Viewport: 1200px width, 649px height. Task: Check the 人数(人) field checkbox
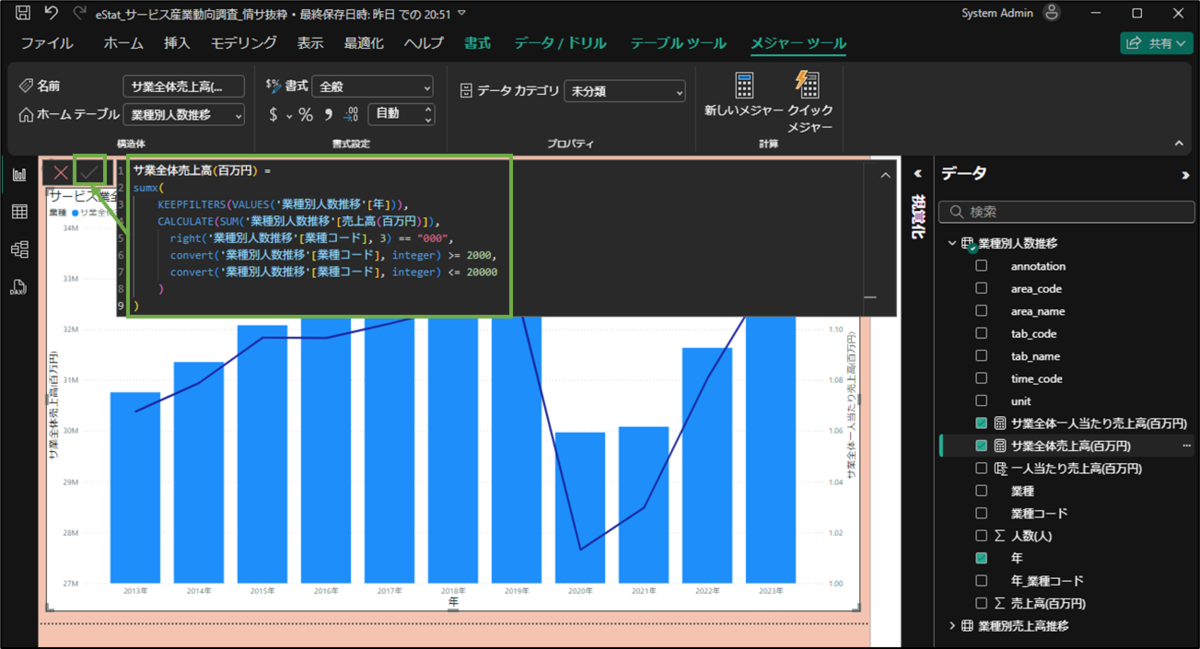click(981, 536)
